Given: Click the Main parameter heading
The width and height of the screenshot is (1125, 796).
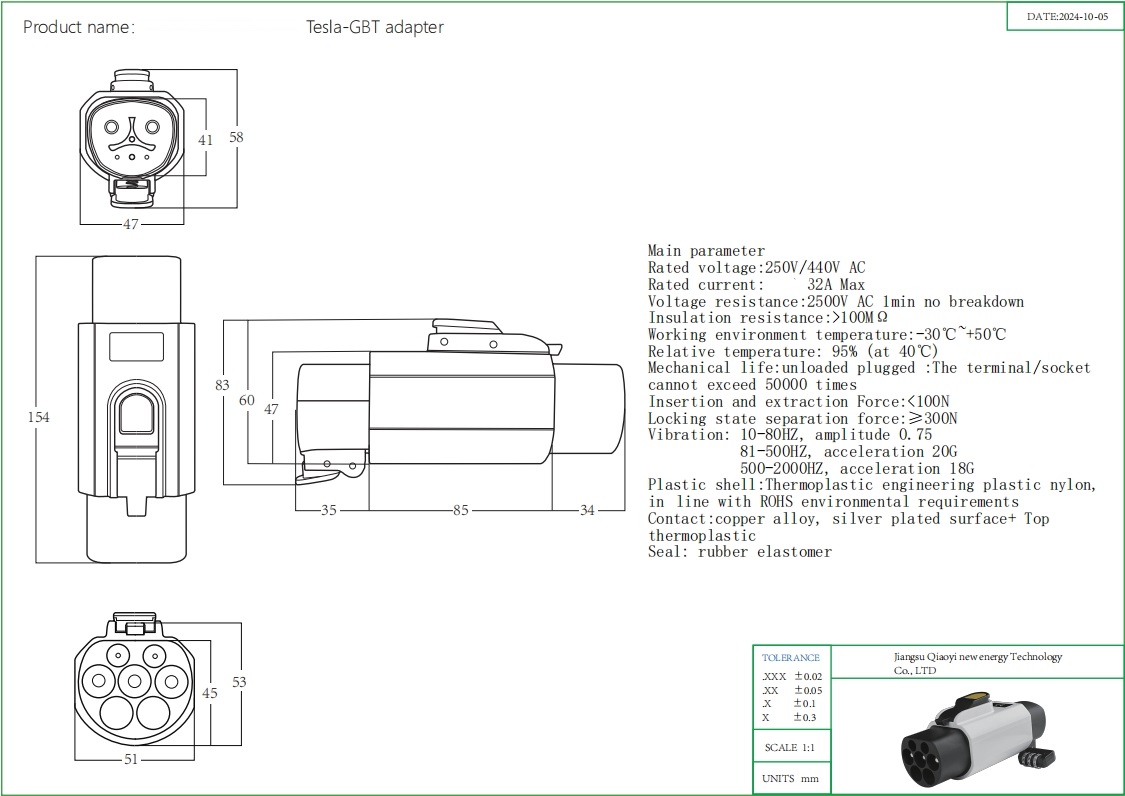Looking at the screenshot, I should 706,251.
